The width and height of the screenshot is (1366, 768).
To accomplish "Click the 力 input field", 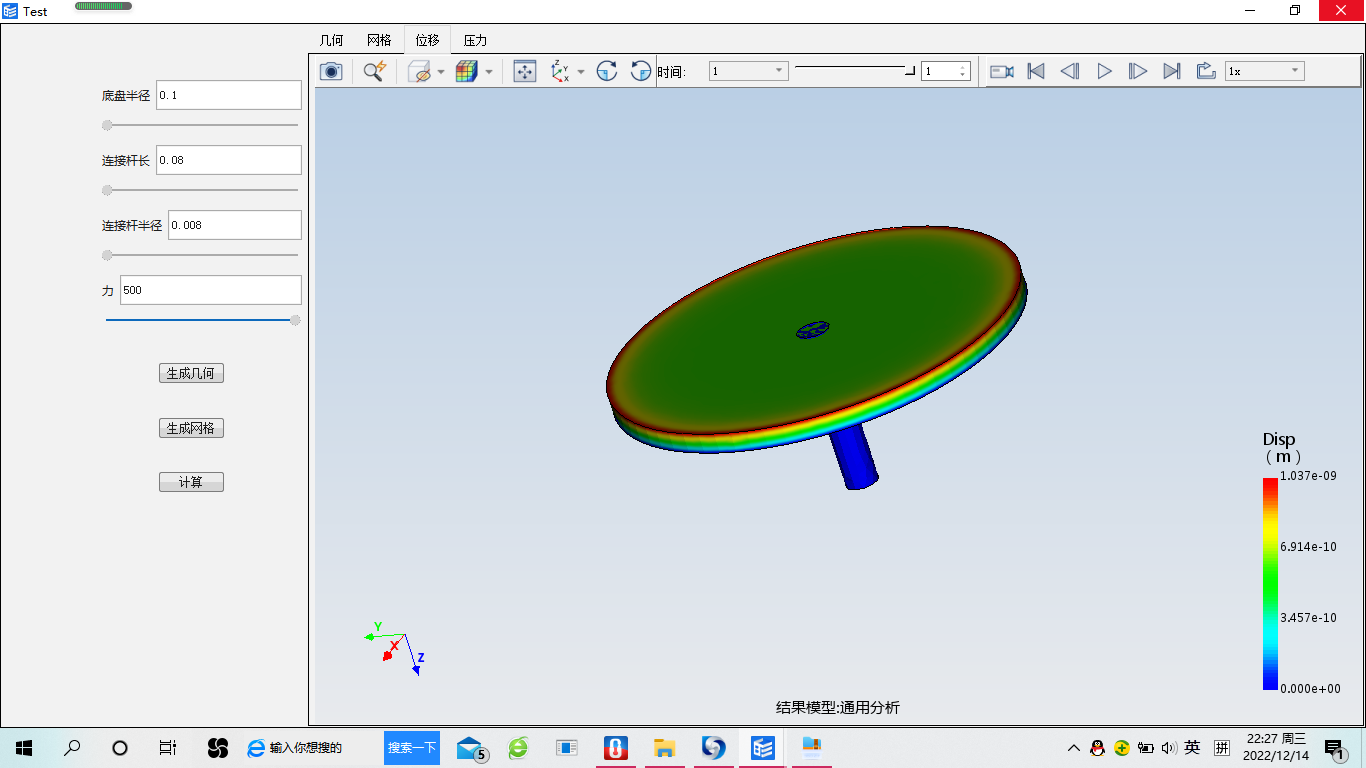I will click(211, 290).
